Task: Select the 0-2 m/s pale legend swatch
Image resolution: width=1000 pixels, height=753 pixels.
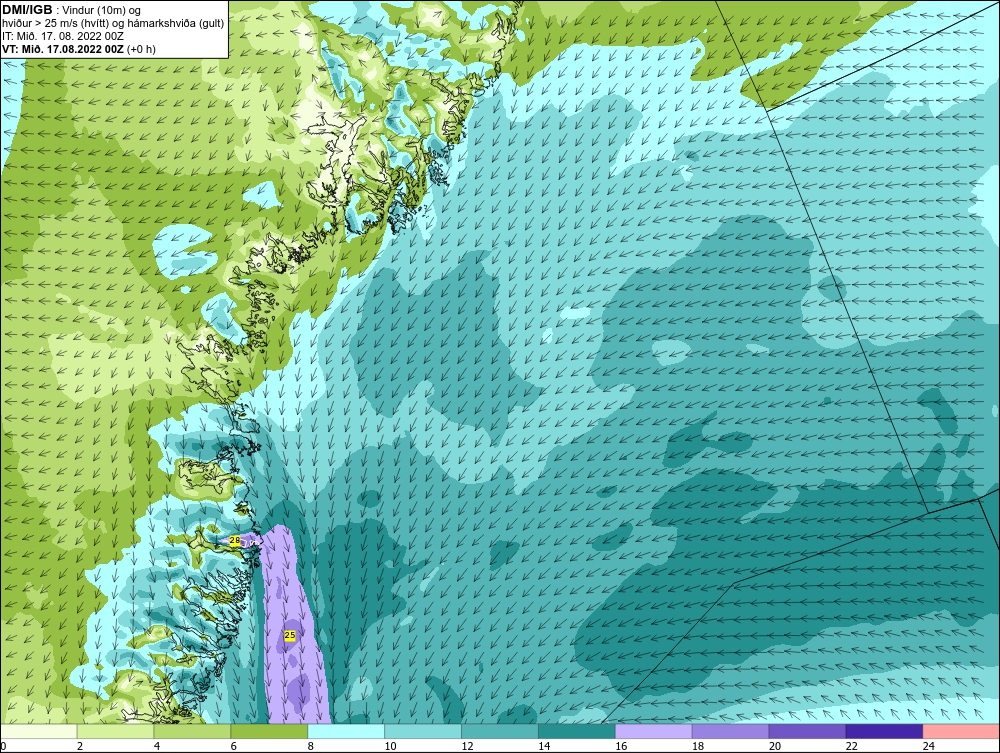Action: click(x=39, y=731)
